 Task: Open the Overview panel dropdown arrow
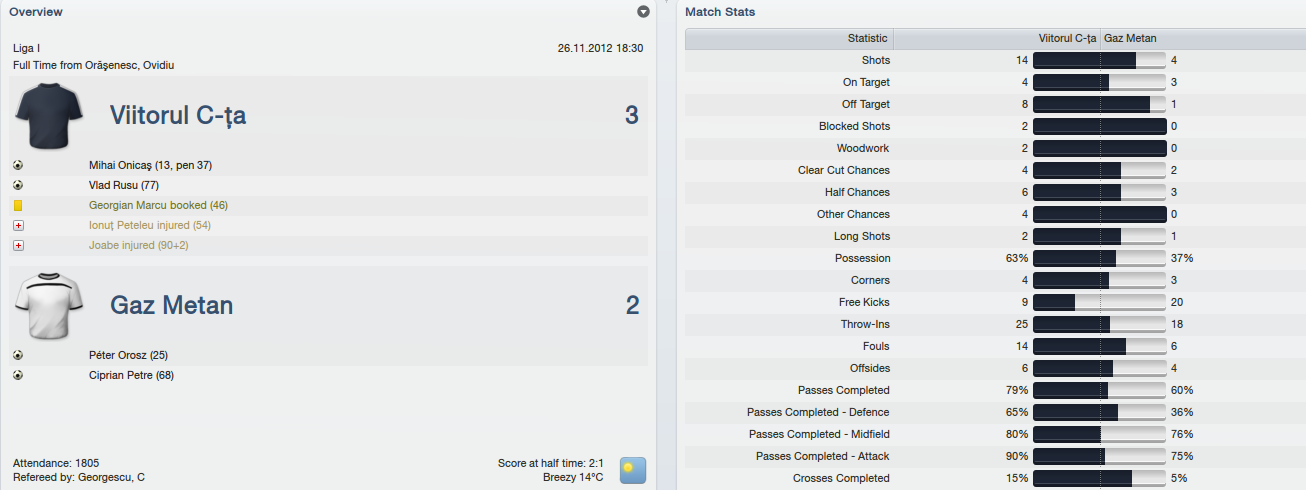coord(643,12)
